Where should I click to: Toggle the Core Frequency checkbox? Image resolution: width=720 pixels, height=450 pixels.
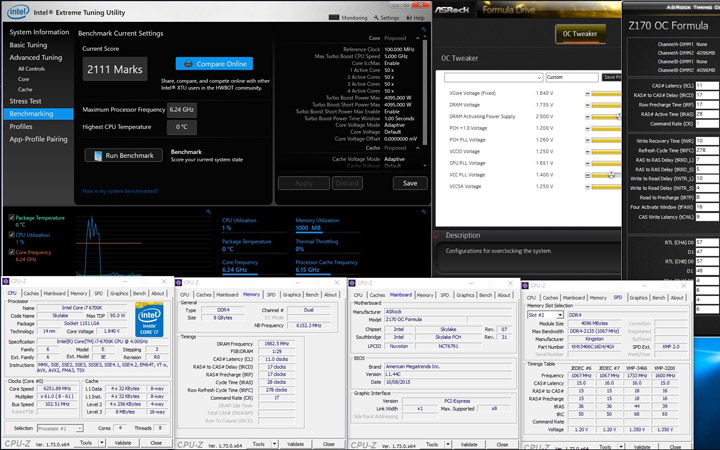coord(11,253)
